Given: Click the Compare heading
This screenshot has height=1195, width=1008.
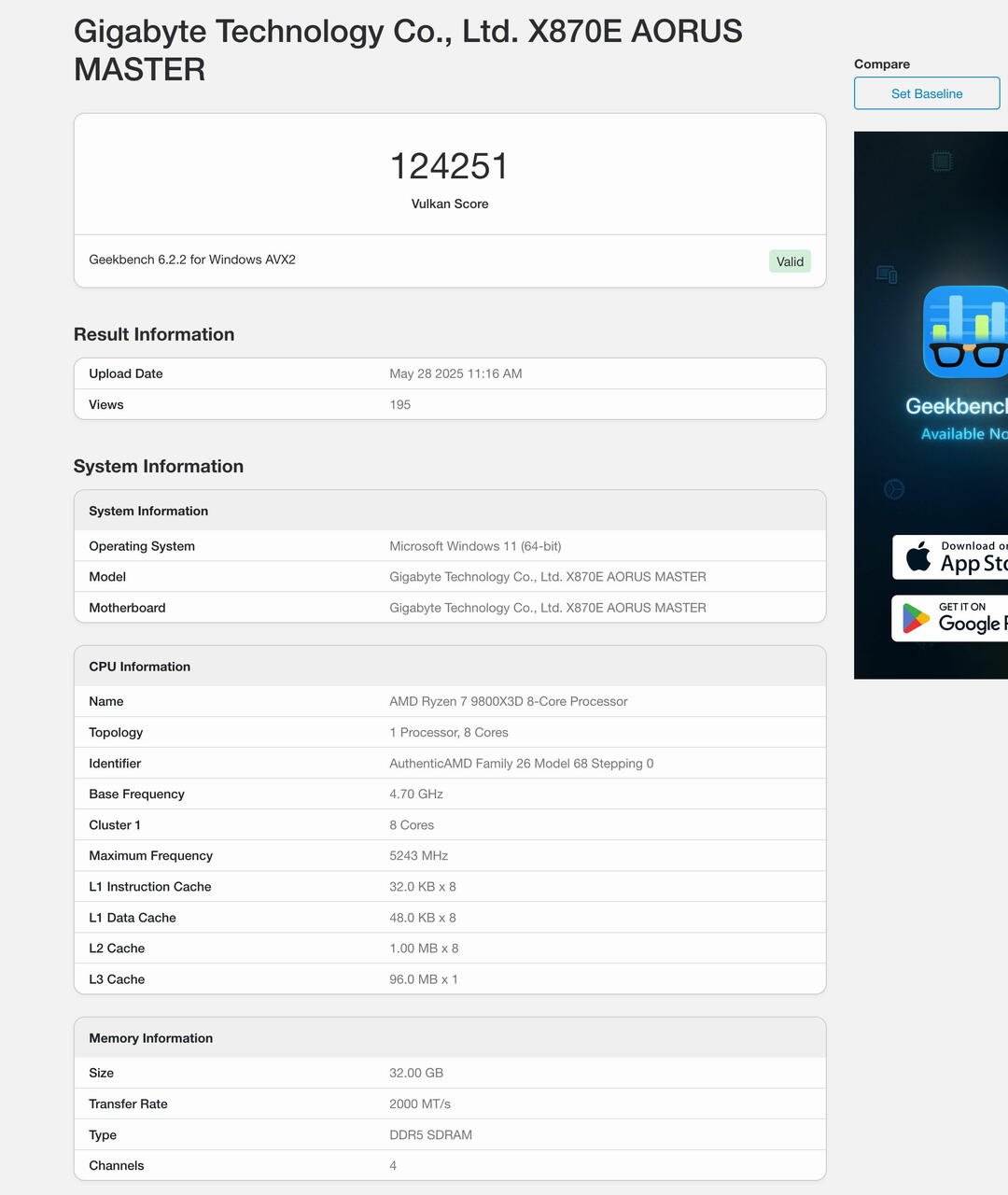Looking at the screenshot, I should [x=882, y=64].
